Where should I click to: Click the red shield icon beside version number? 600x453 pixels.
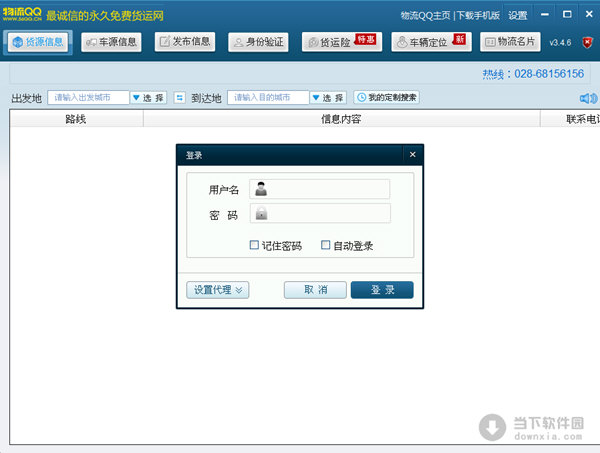pyautogui.click(x=588, y=42)
